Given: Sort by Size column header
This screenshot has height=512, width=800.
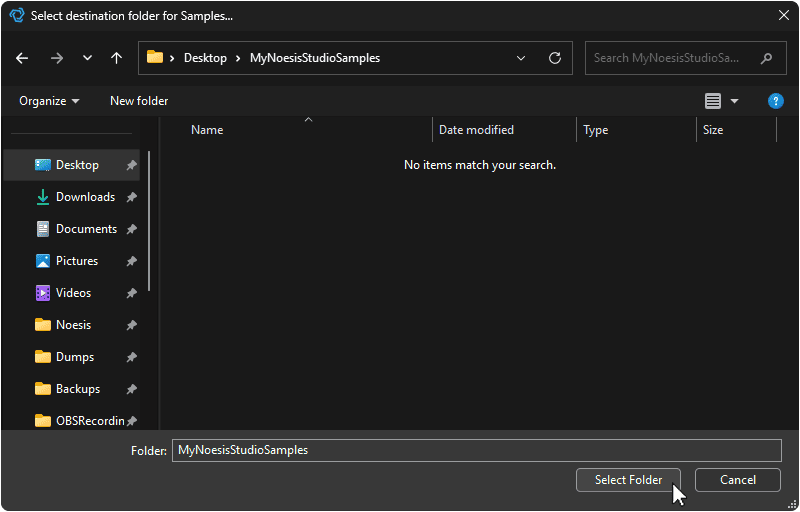Looking at the screenshot, I should point(713,130).
